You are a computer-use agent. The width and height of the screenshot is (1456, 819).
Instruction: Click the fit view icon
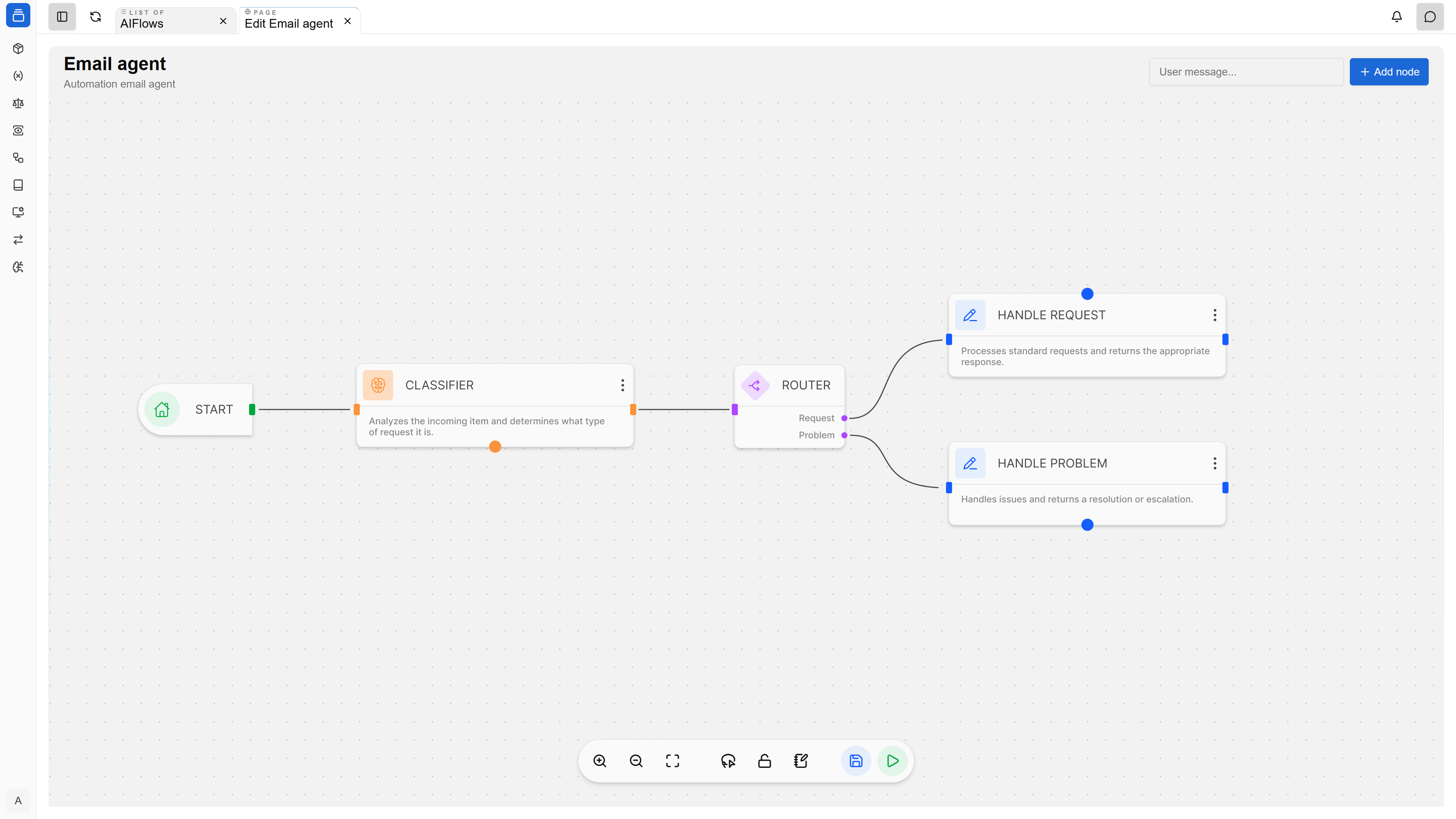pyautogui.click(x=673, y=761)
